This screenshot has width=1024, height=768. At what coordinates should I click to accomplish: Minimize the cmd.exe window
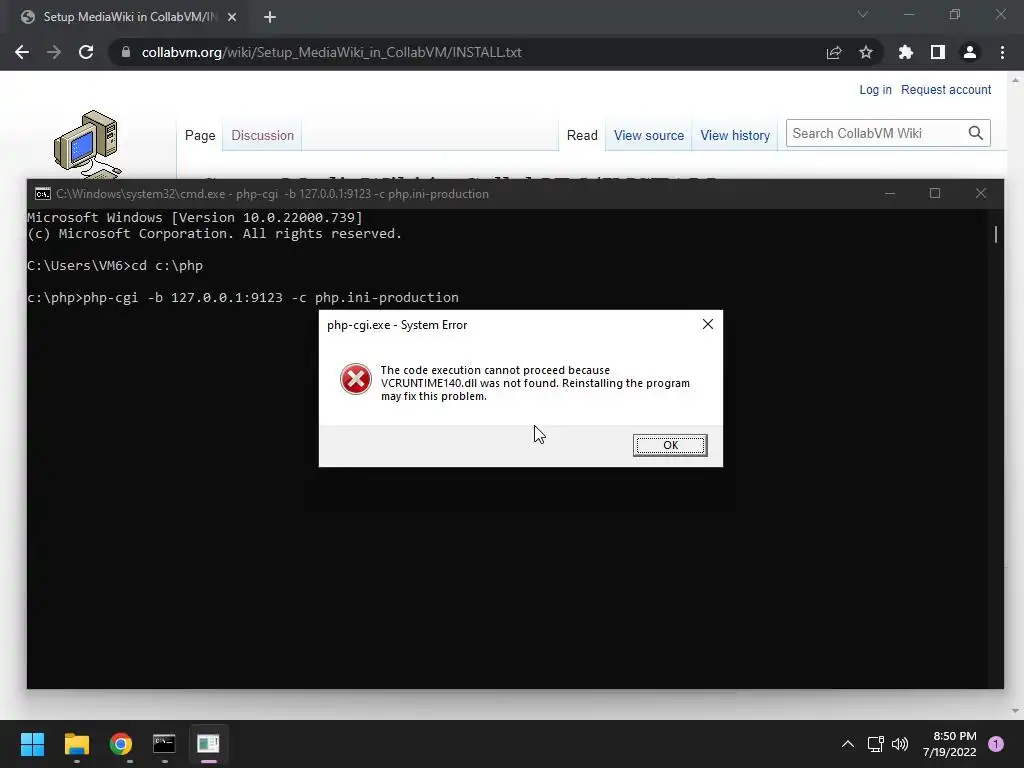pos(889,193)
